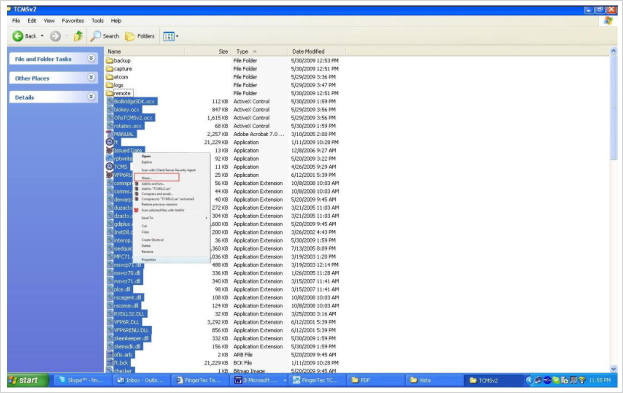Click the vertical scrollbar down arrow

pos(613,369)
